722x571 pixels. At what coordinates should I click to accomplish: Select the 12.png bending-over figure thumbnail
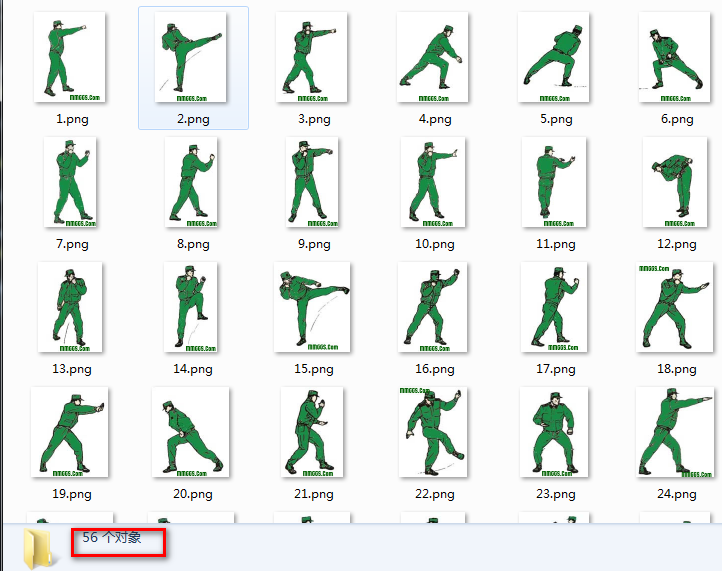pyautogui.click(x=675, y=182)
